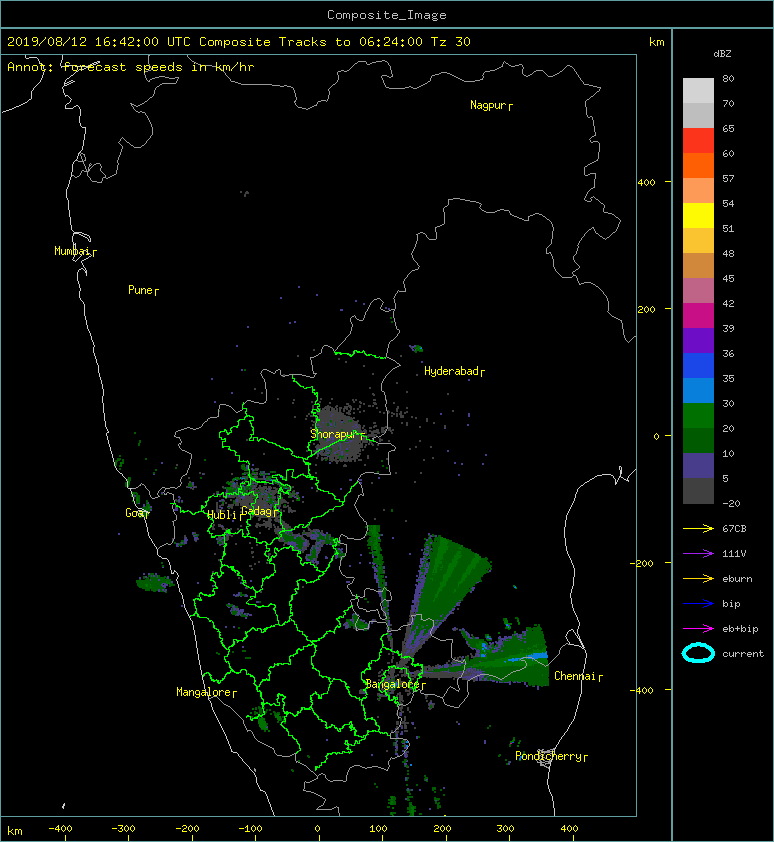Click the cyan current ellipse legend icon
Image resolution: width=774 pixels, height=842 pixels.
698,653
